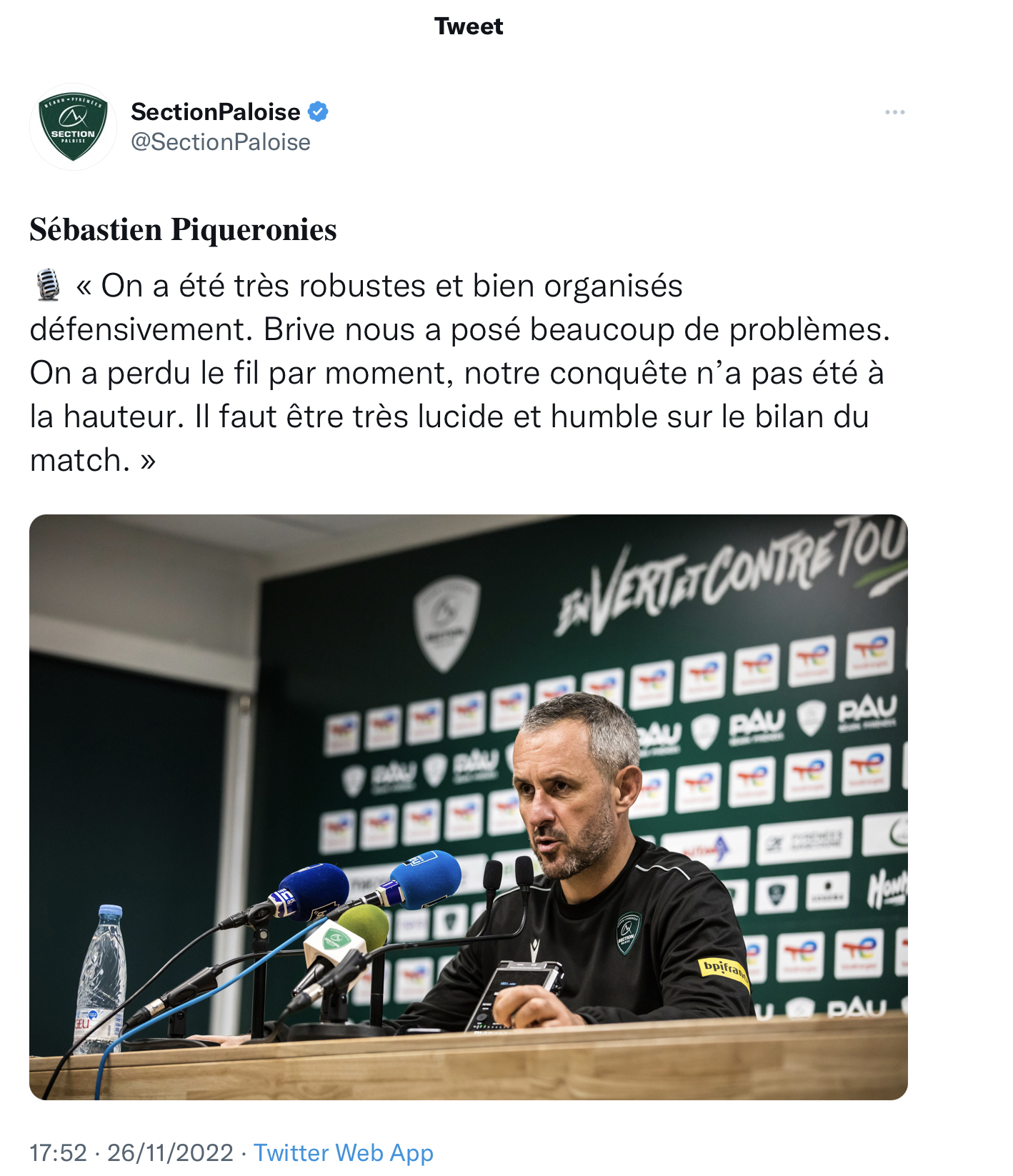Click the Sébastien Piqueronies heading
1013x1176 pixels.
tap(183, 230)
